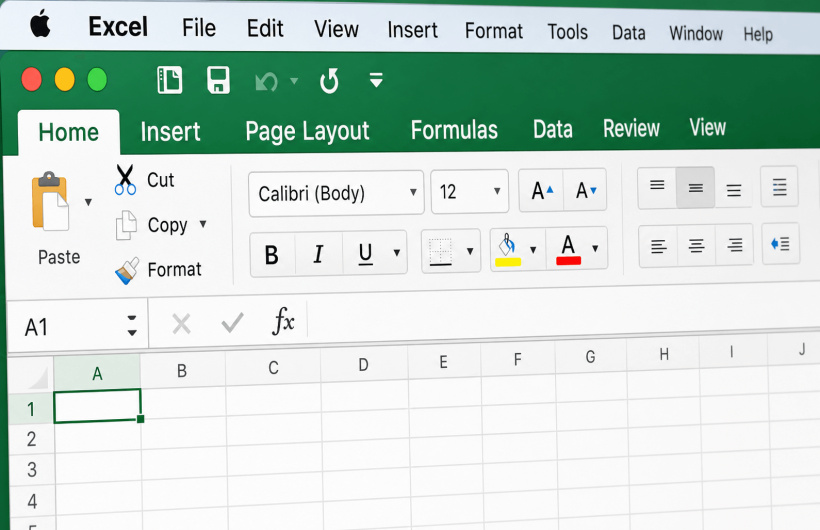The image size is (820, 530).
Task: Click the fx Insert Function icon
Action: (283, 320)
